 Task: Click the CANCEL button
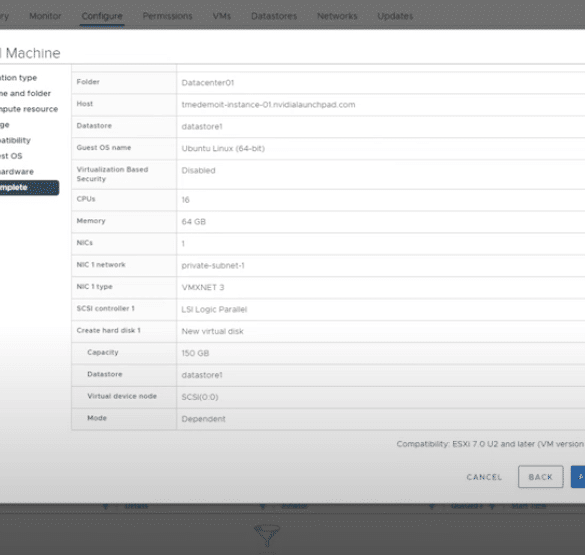484,477
